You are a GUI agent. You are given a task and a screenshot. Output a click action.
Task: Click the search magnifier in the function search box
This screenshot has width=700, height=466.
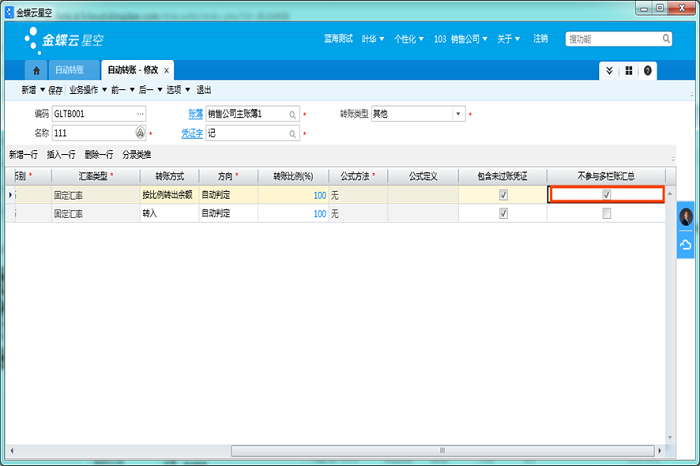click(666, 39)
